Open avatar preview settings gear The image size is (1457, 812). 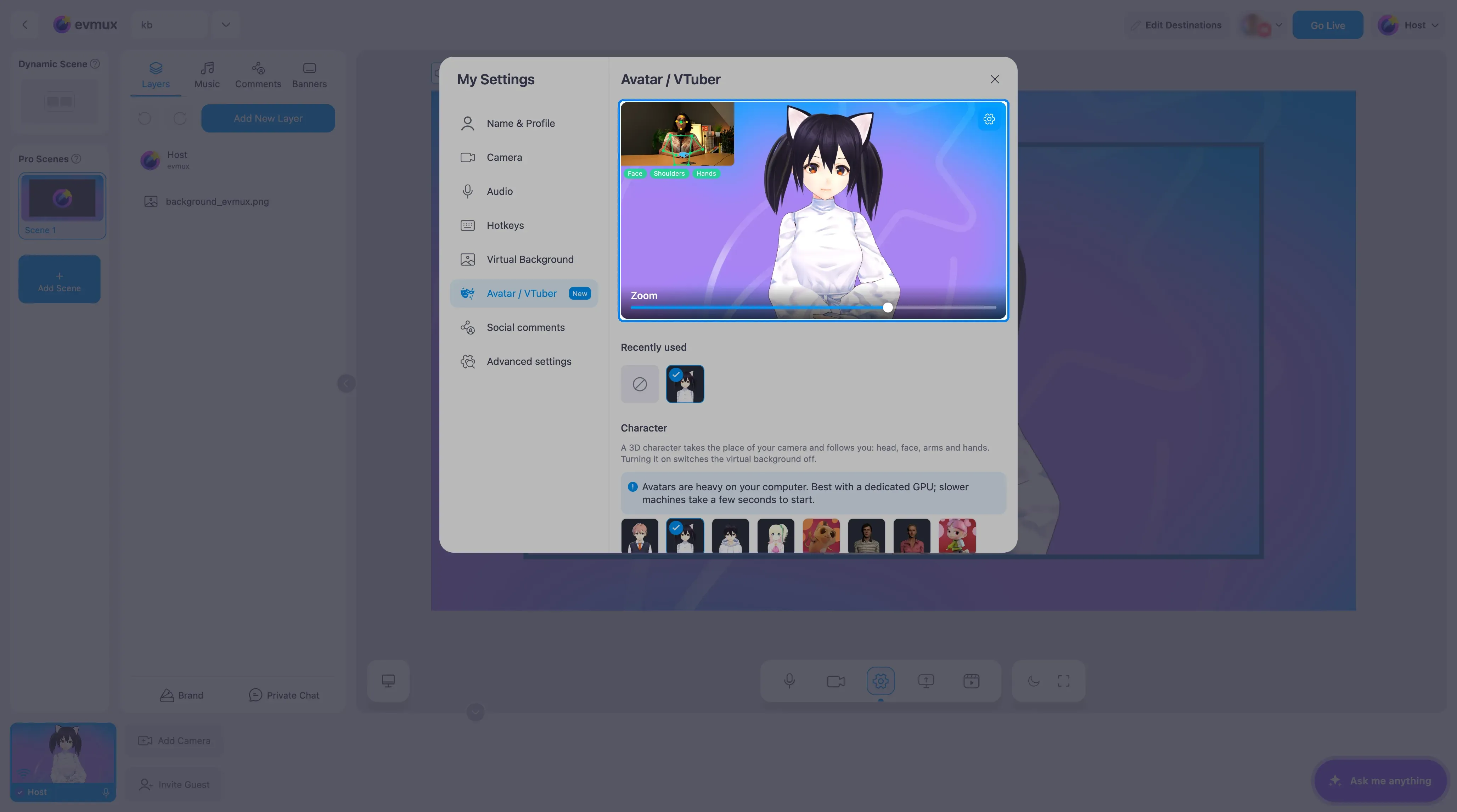(x=989, y=119)
